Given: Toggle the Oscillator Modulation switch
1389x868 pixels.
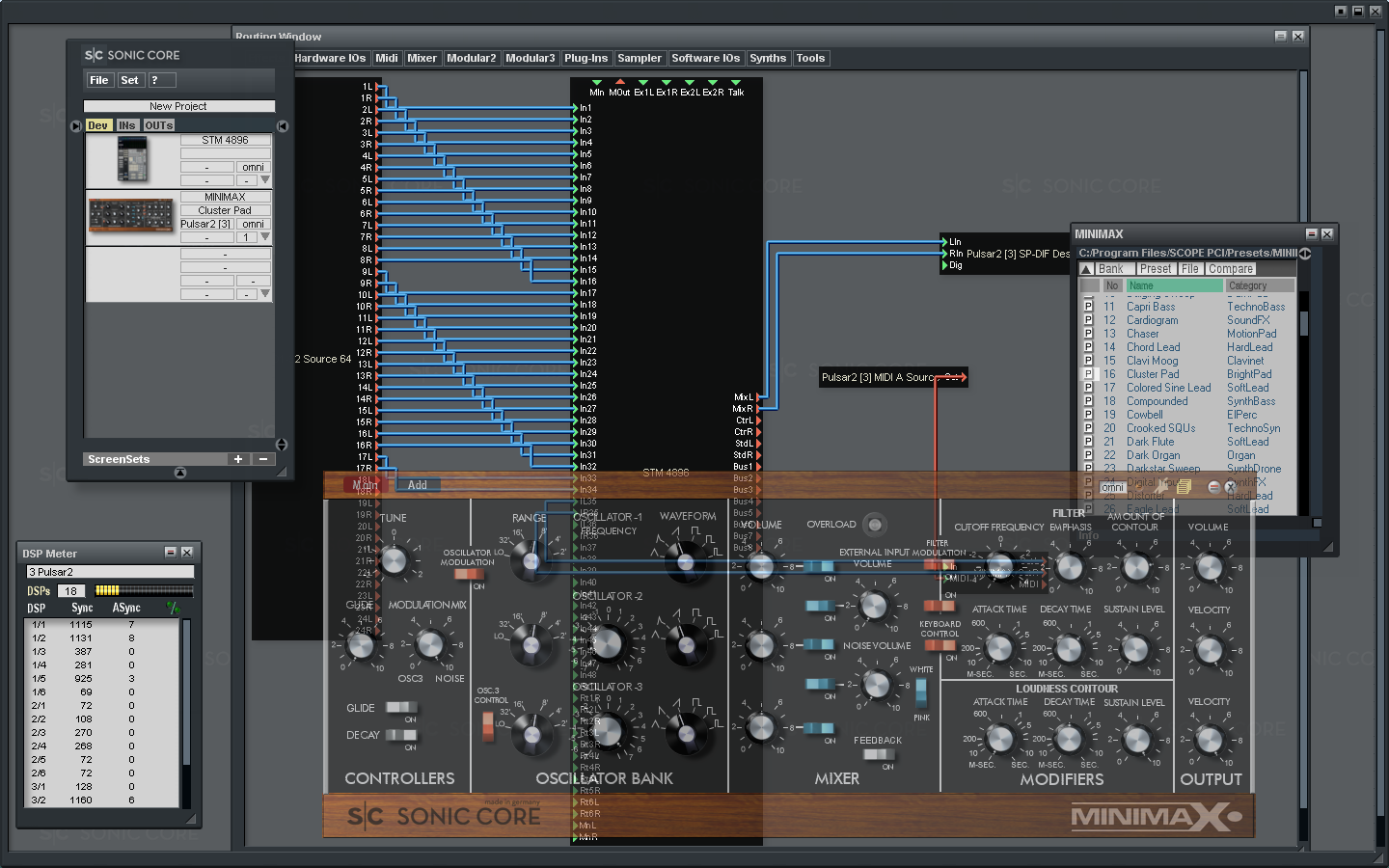Looking at the screenshot, I should pos(469,574).
